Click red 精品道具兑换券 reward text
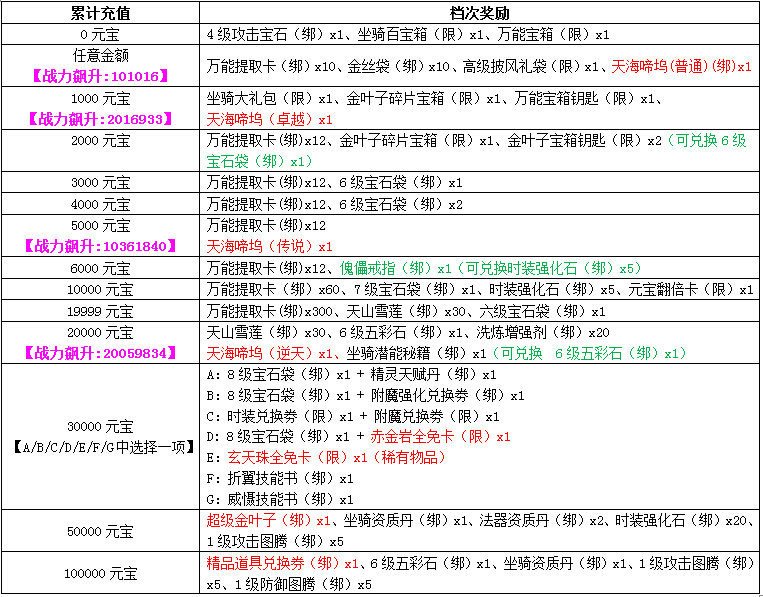Screen dimensions: 763x597 [276, 564]
